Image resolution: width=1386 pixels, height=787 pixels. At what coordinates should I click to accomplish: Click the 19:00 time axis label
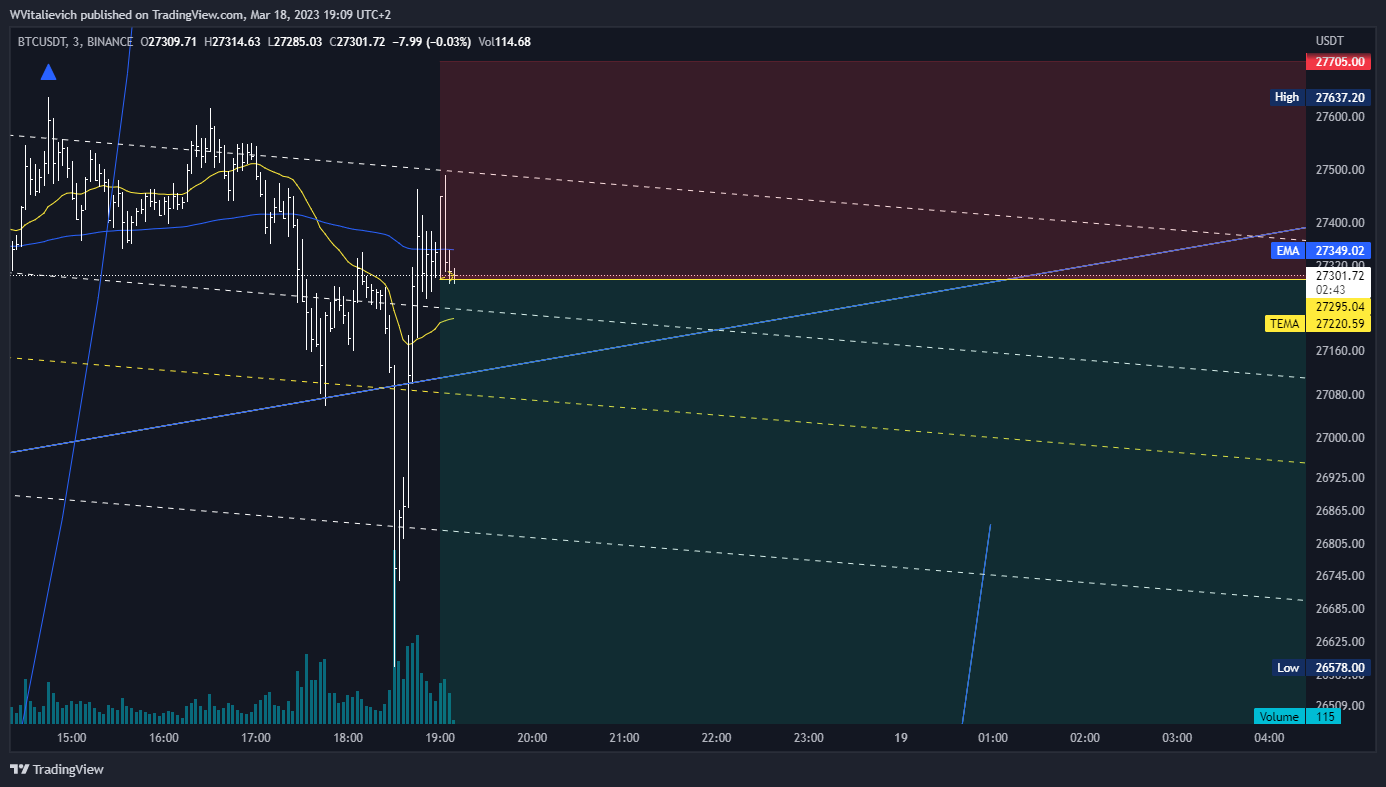click(440, 738)
